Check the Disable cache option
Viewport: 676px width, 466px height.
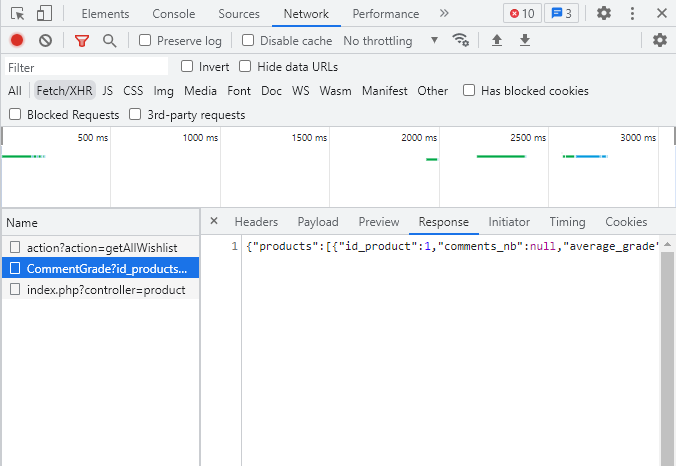pyautogui.click(x=251, y=41)
